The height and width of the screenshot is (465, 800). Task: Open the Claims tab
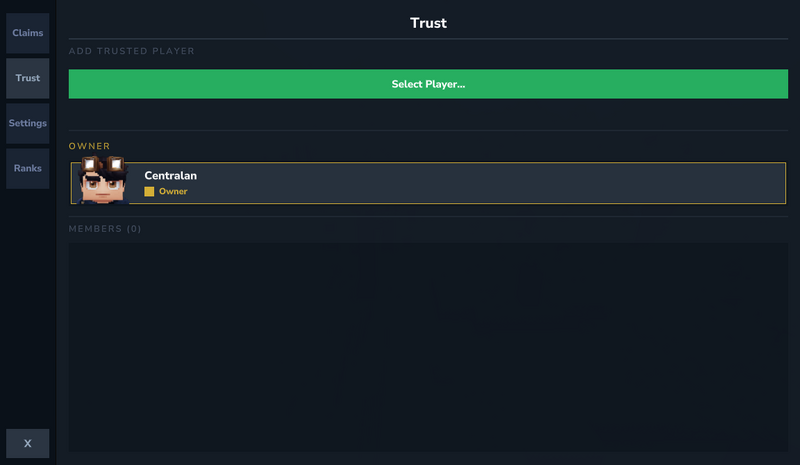(28, 33)
